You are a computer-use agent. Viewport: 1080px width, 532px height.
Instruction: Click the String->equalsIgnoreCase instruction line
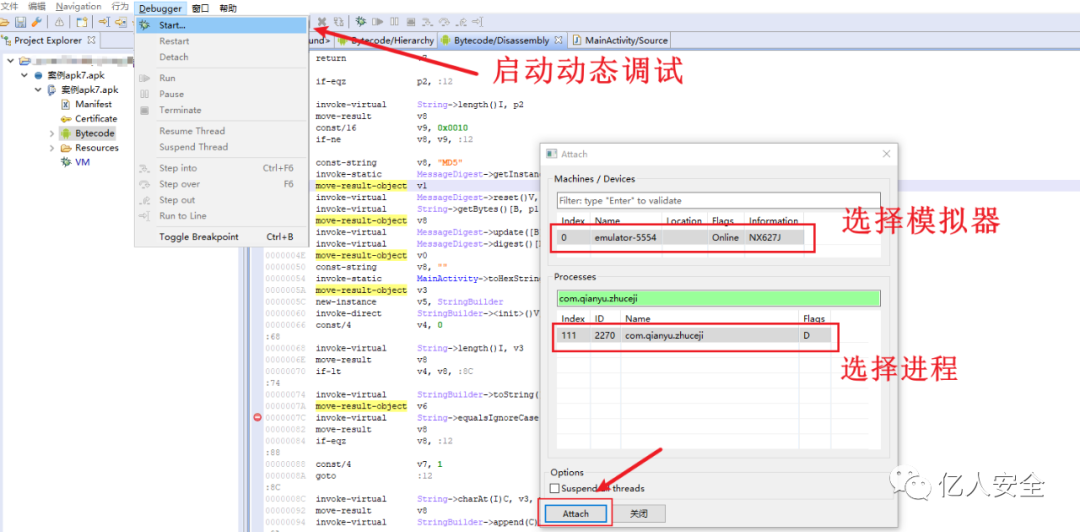tap(427, 418)
